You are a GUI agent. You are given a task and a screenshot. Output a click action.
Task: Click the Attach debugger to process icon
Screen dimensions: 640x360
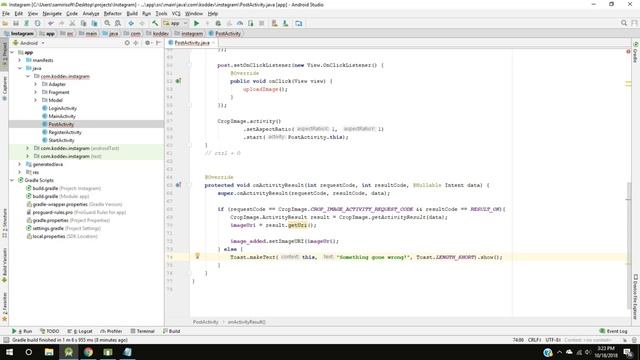pos(251,23)
